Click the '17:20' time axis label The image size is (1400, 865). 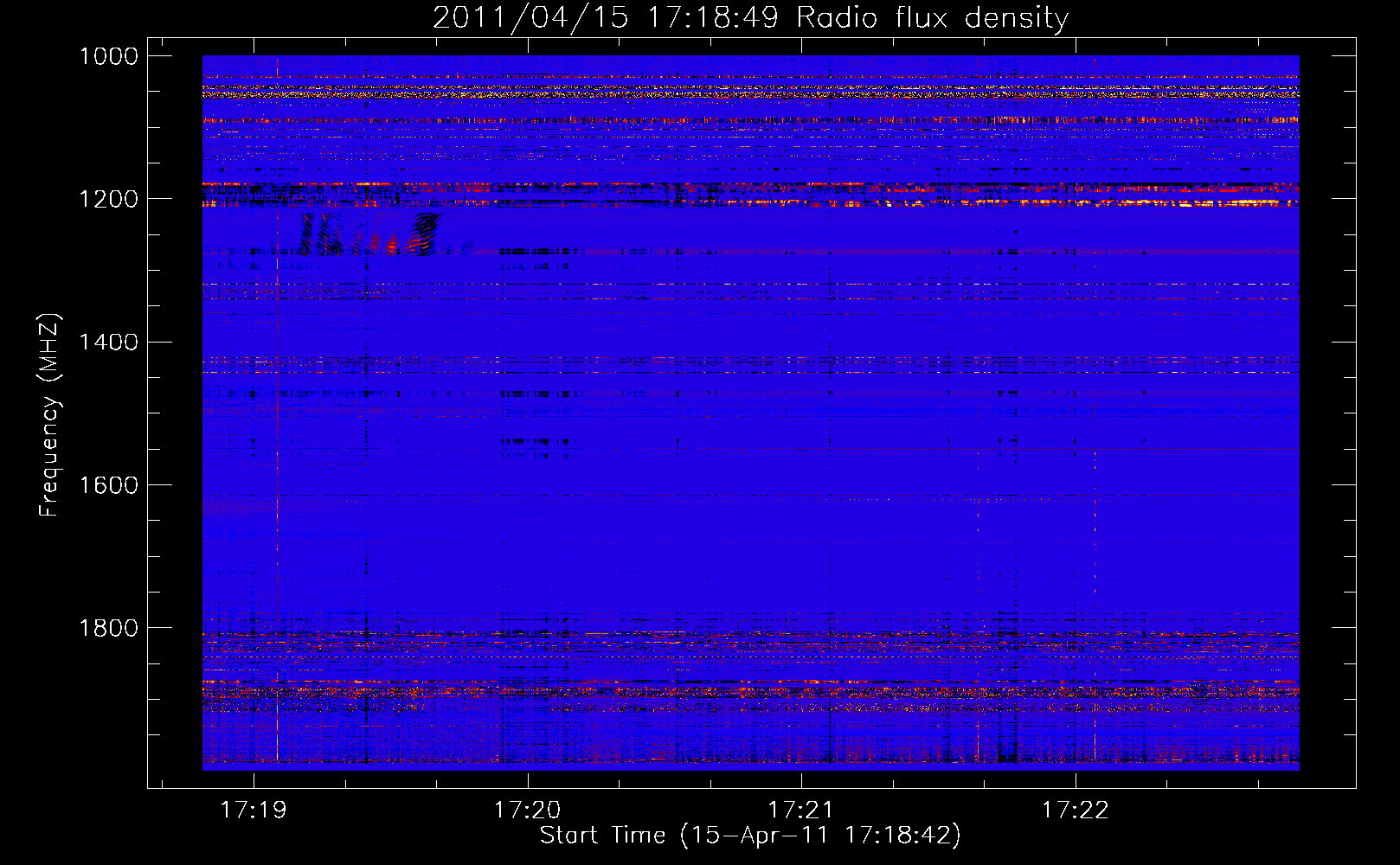point(527,811)
